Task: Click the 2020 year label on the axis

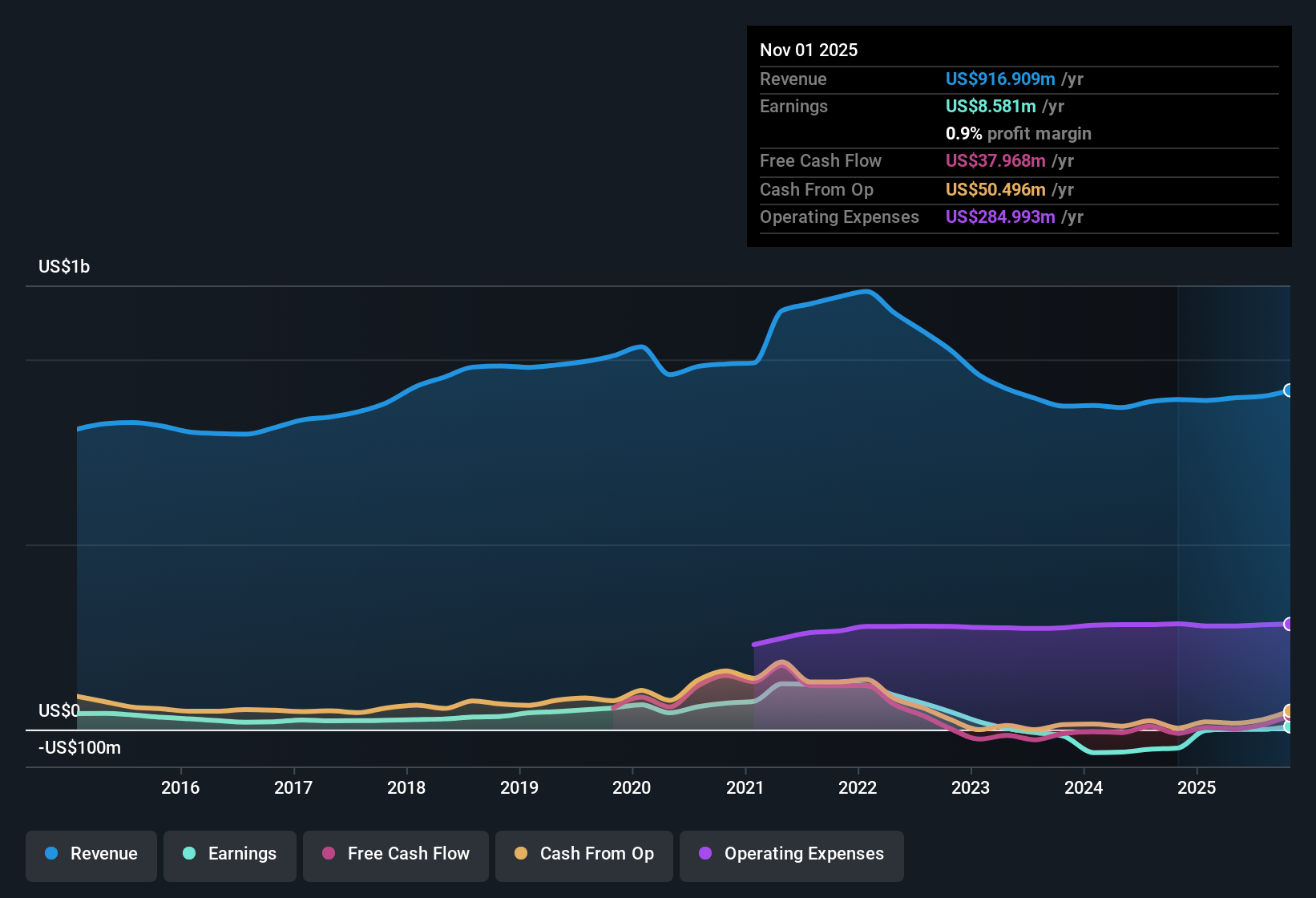Action: pos(632,788)
